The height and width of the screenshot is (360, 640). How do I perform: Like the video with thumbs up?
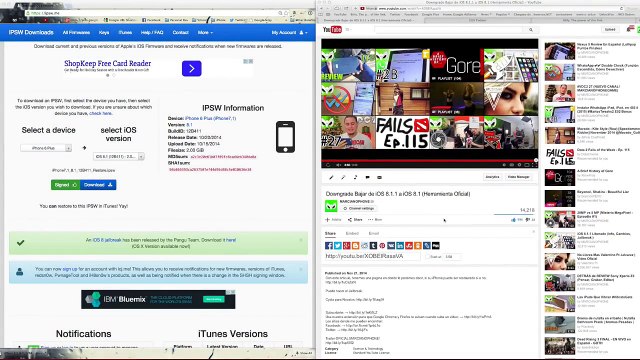click(513, 220)
